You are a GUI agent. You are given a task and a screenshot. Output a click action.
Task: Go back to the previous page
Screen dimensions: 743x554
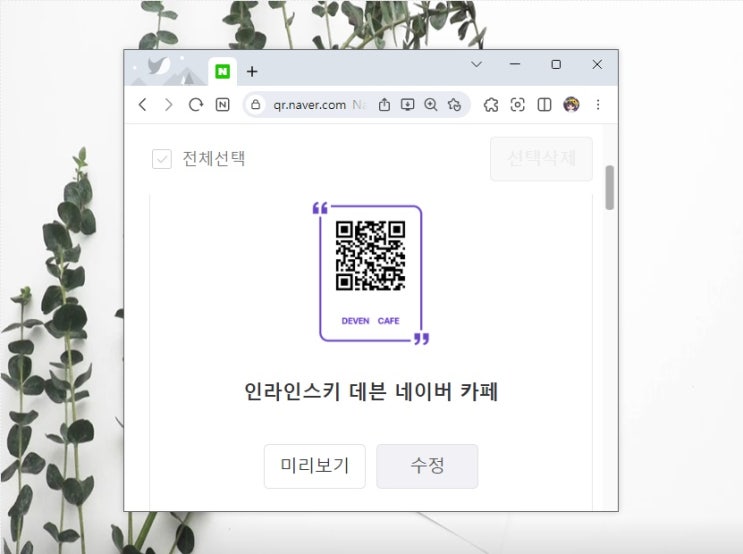[143, 105]
